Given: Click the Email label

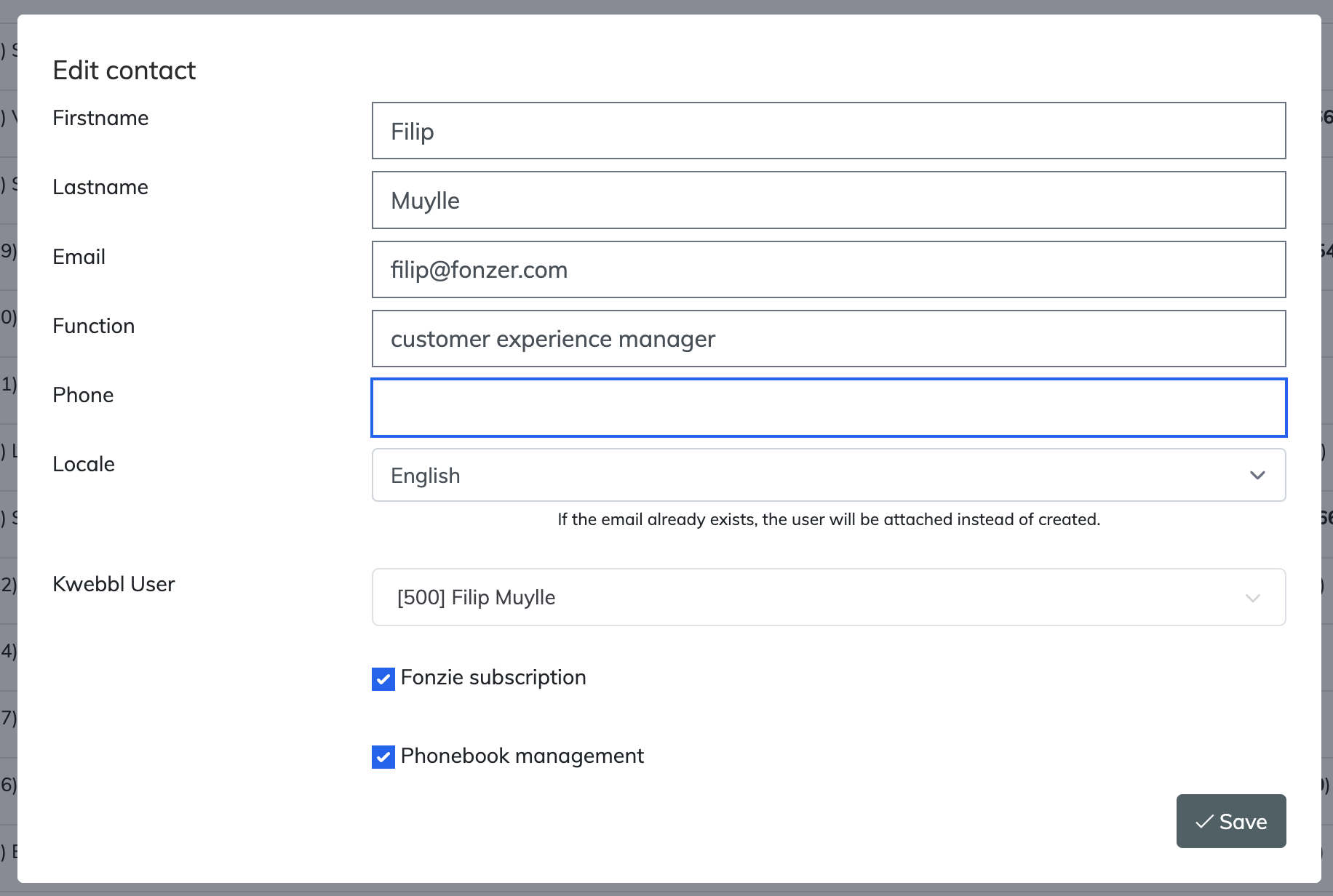Looking at the screenshot, I should click(x=79, y=257).
